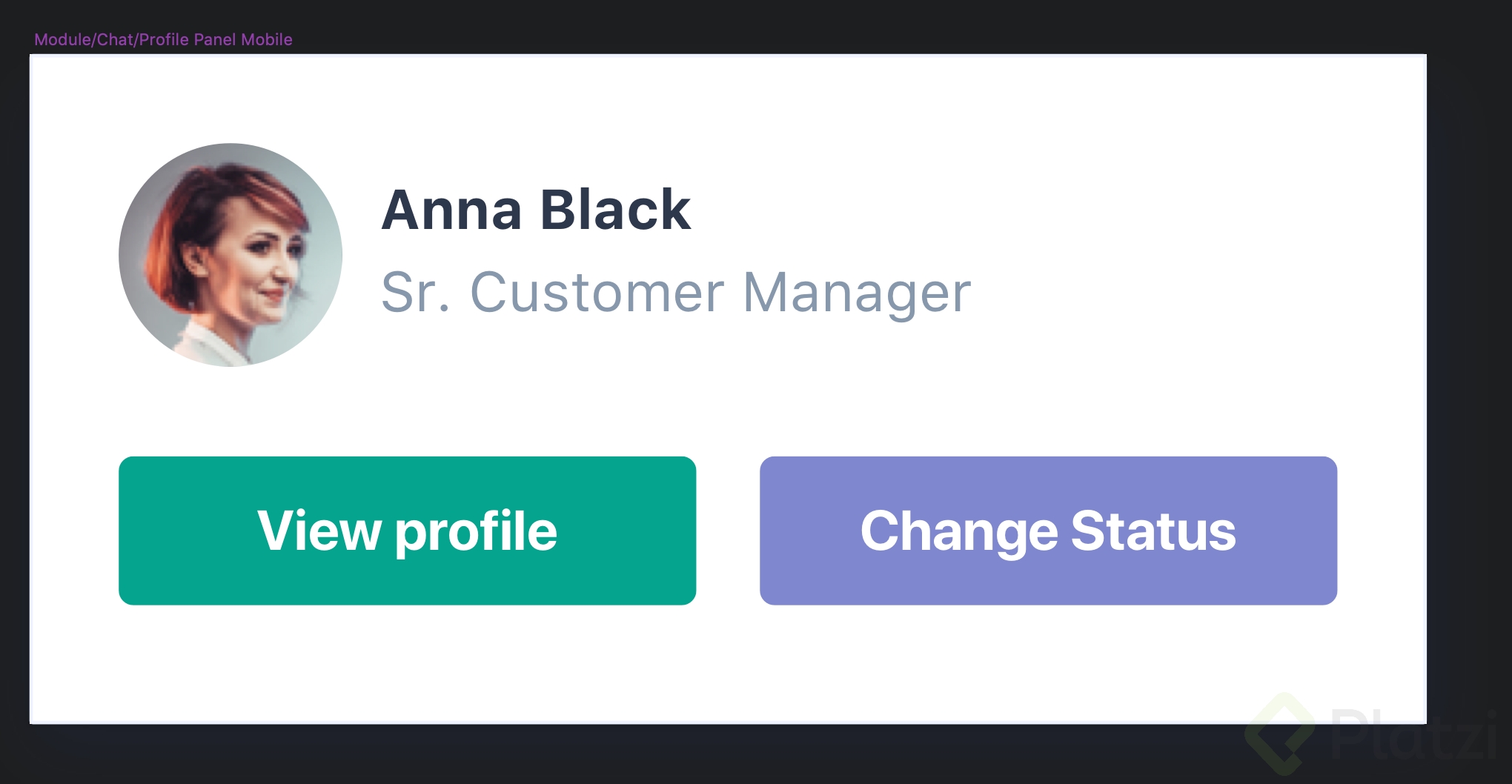Click the word "View" on the green button

point(319,531)
